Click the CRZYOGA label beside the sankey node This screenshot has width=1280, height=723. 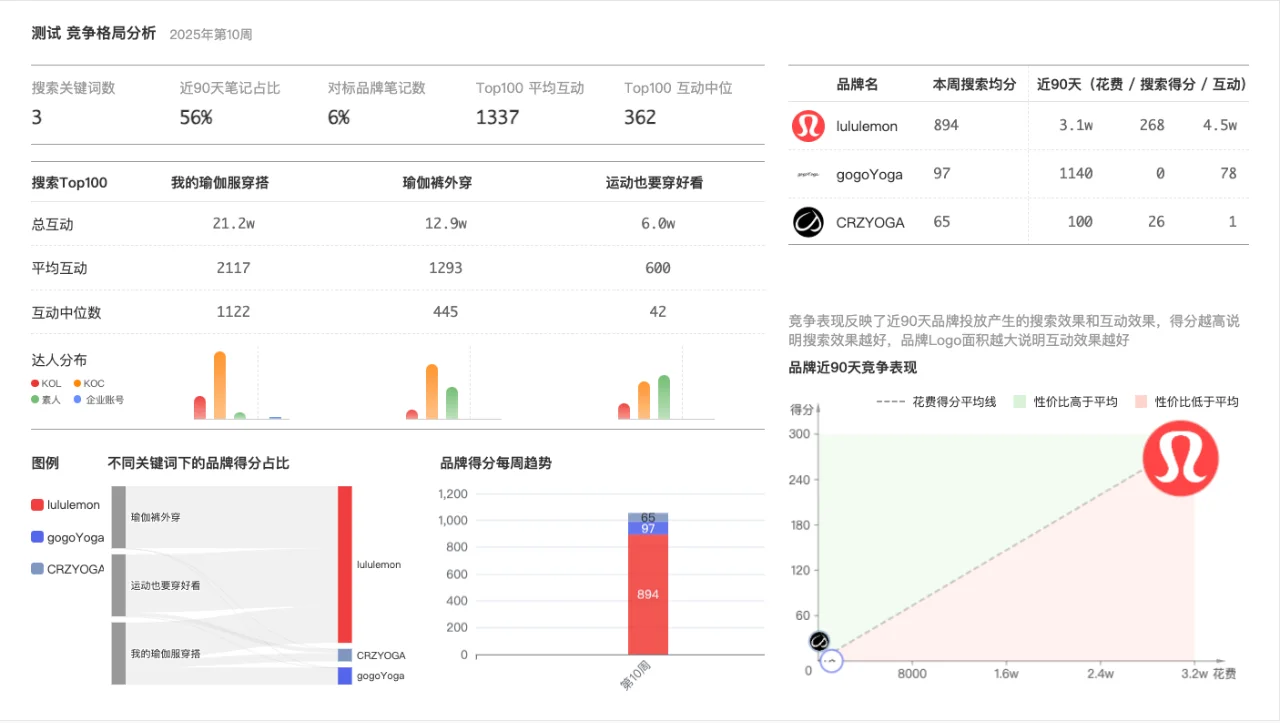point(381,655)
